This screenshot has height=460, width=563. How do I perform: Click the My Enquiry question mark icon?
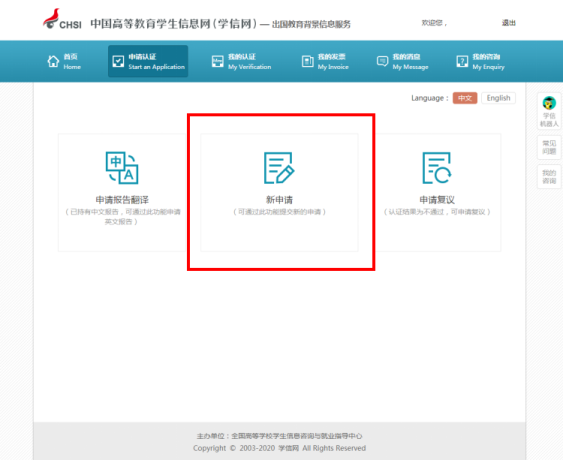coord(462,61)
